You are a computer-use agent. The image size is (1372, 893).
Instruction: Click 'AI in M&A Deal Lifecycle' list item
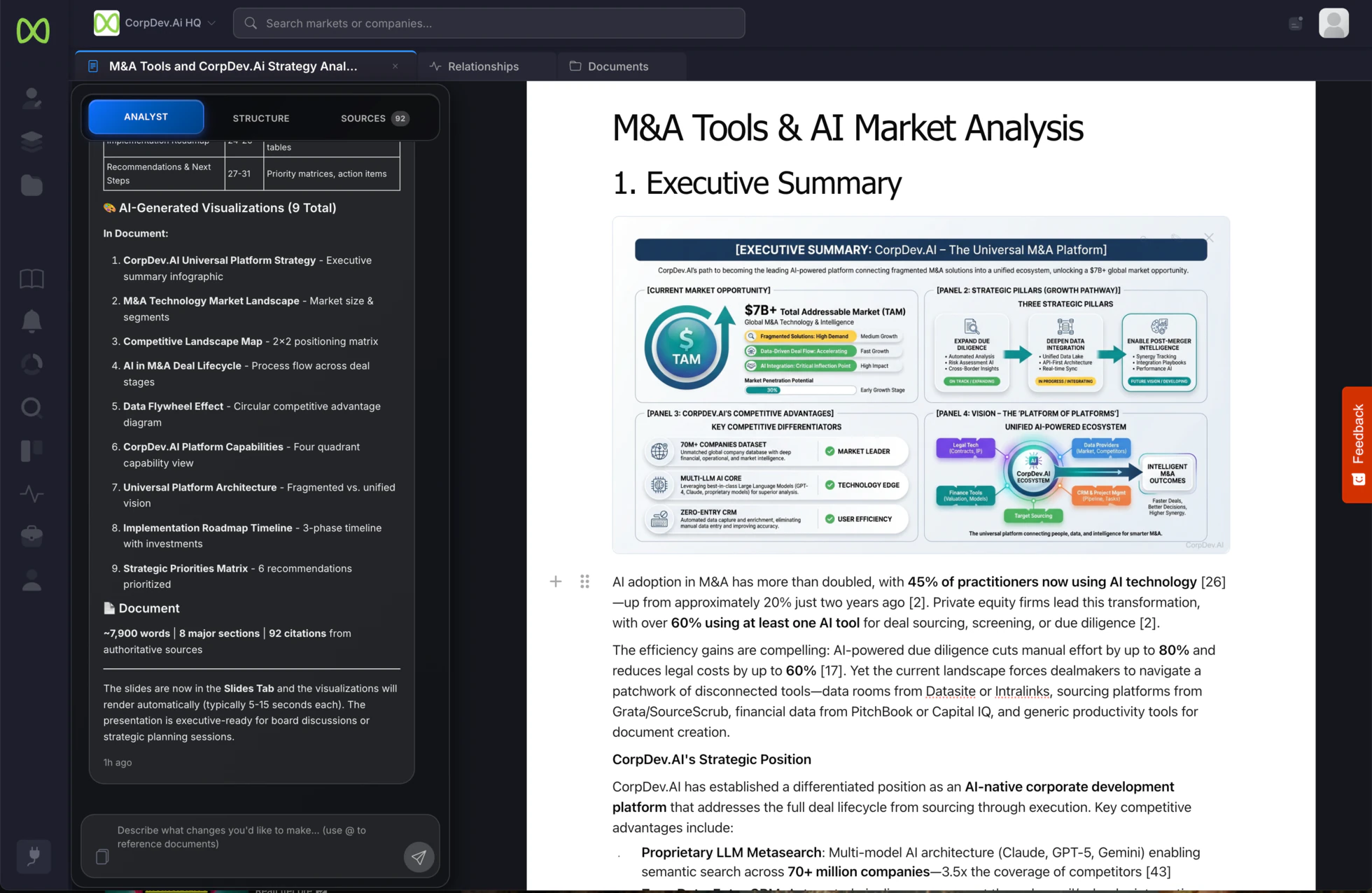[182, 366]
